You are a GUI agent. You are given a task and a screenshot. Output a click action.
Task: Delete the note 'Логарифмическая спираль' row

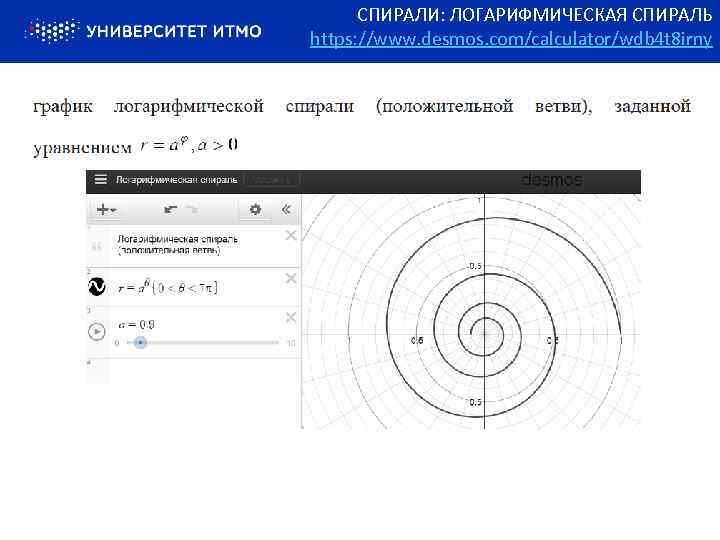pos(291,236)
